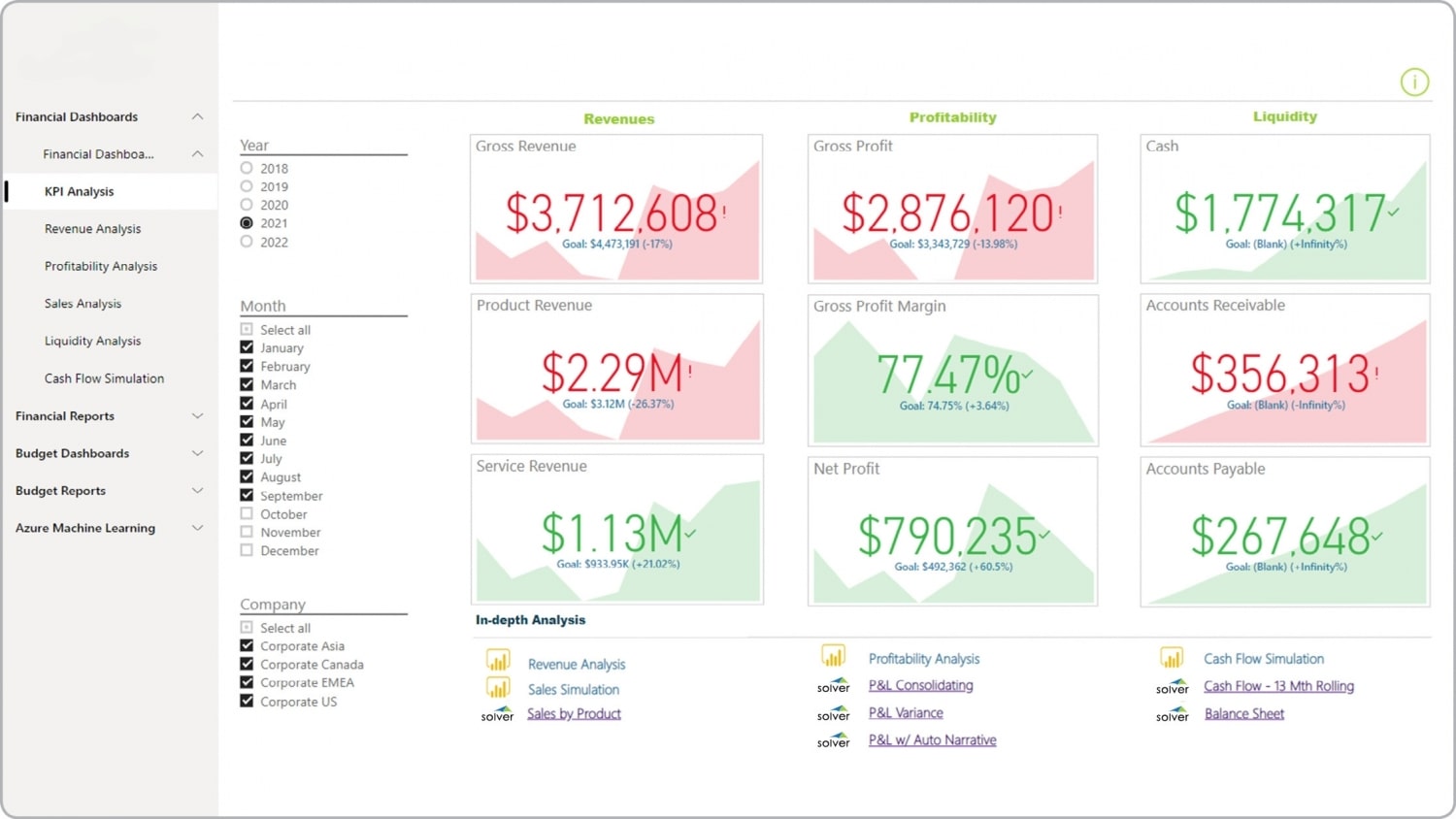Uncheck the January month checkbox

(247, 347)
